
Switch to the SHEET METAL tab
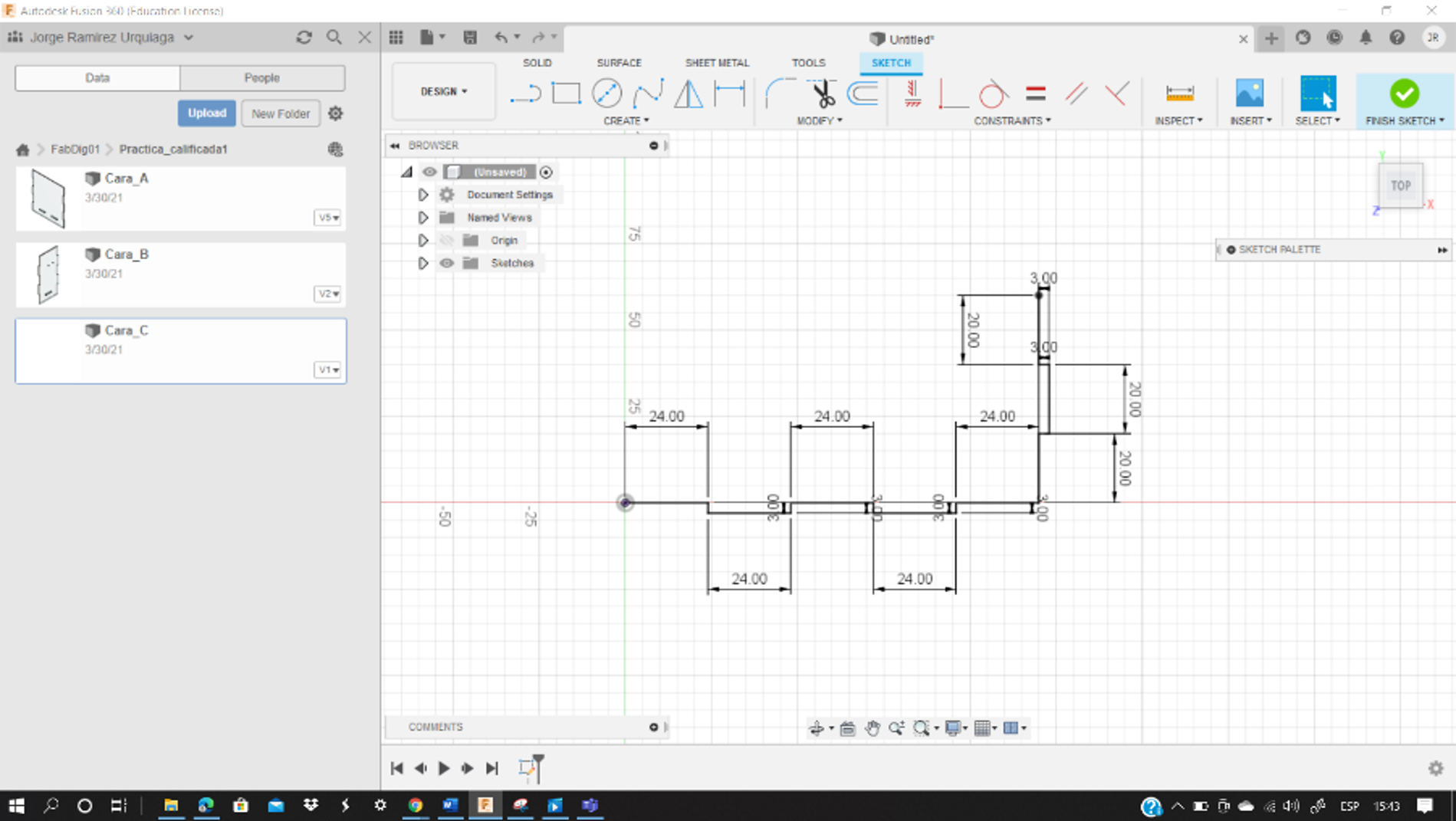click(716, 63)
